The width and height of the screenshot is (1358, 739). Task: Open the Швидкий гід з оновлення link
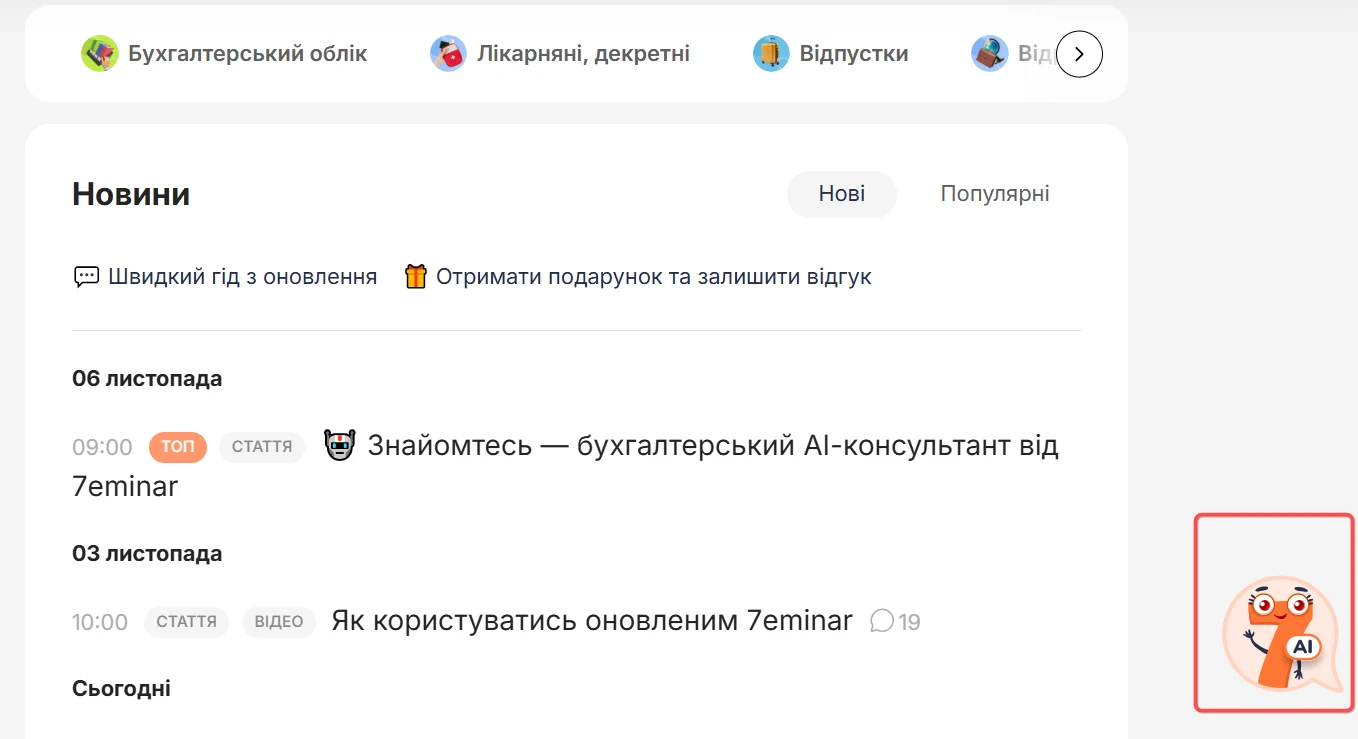243,277
